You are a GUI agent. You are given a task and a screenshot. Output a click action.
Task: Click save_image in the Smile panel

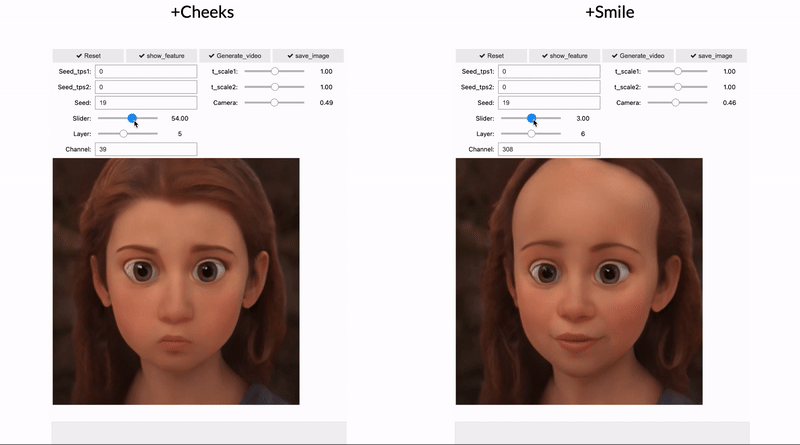coord(711,56)
